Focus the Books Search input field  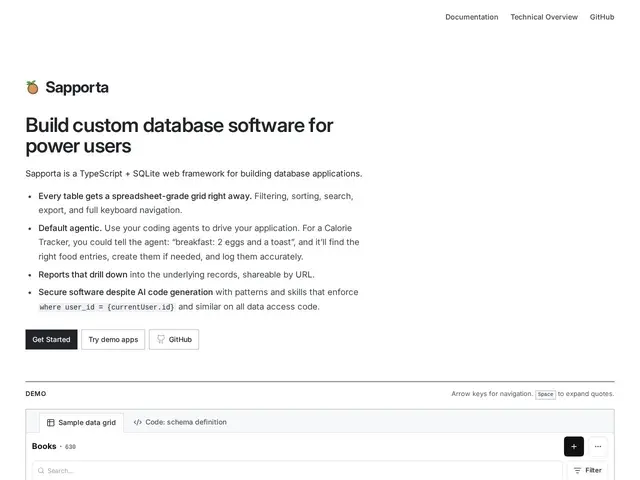pyautogui.click(x=297, y=471)
